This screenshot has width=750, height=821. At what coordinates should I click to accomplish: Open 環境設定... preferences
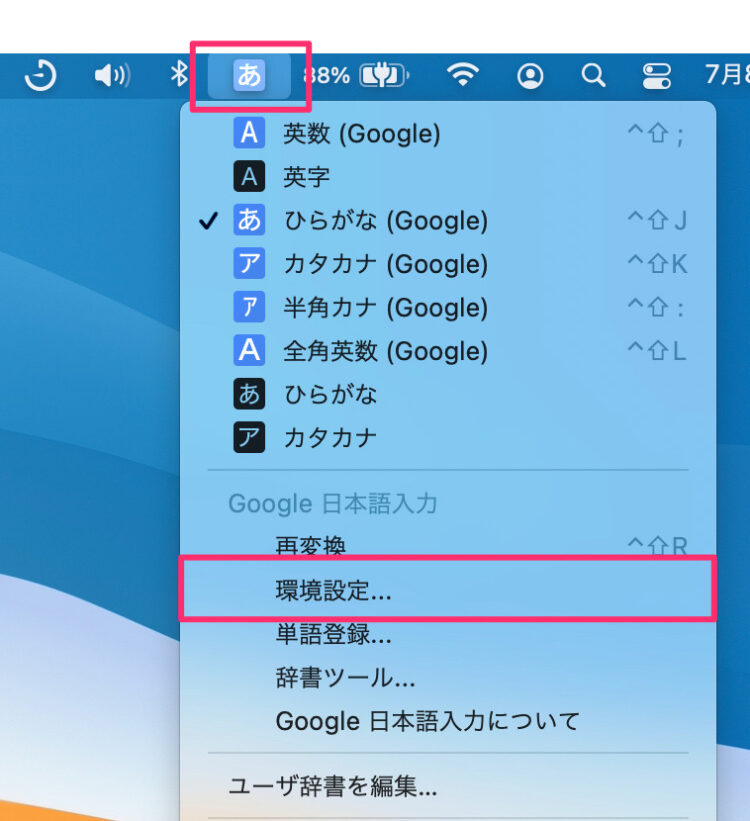[x=333, y=590]
